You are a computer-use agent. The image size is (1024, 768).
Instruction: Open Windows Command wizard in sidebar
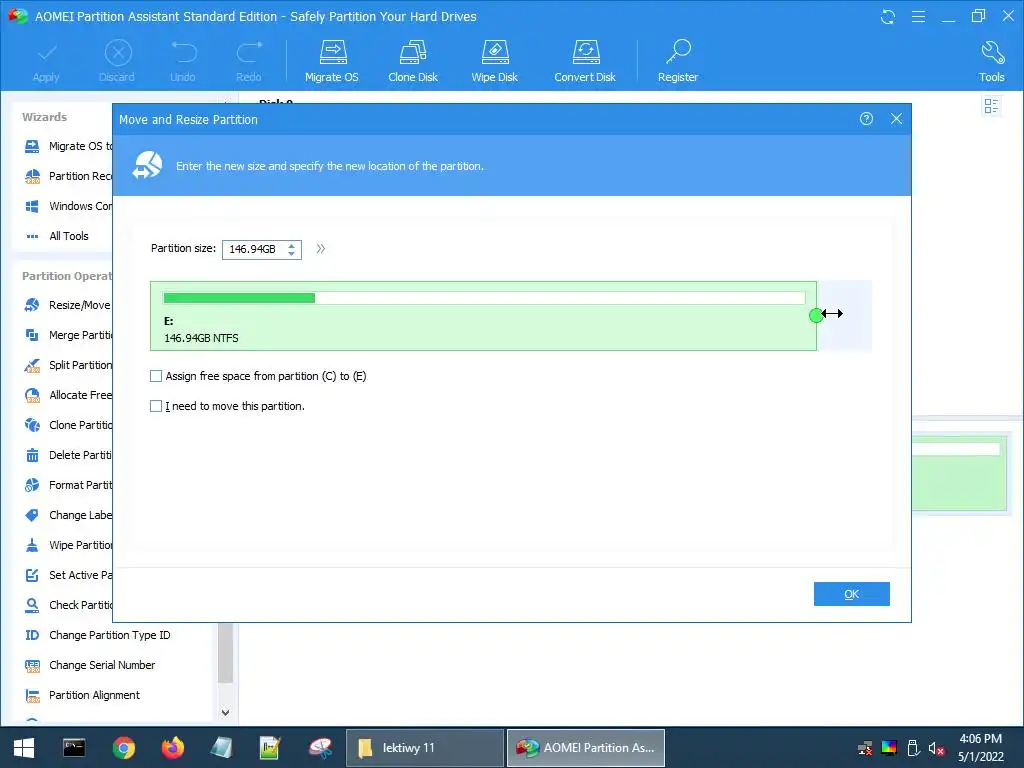click(68, 206)
